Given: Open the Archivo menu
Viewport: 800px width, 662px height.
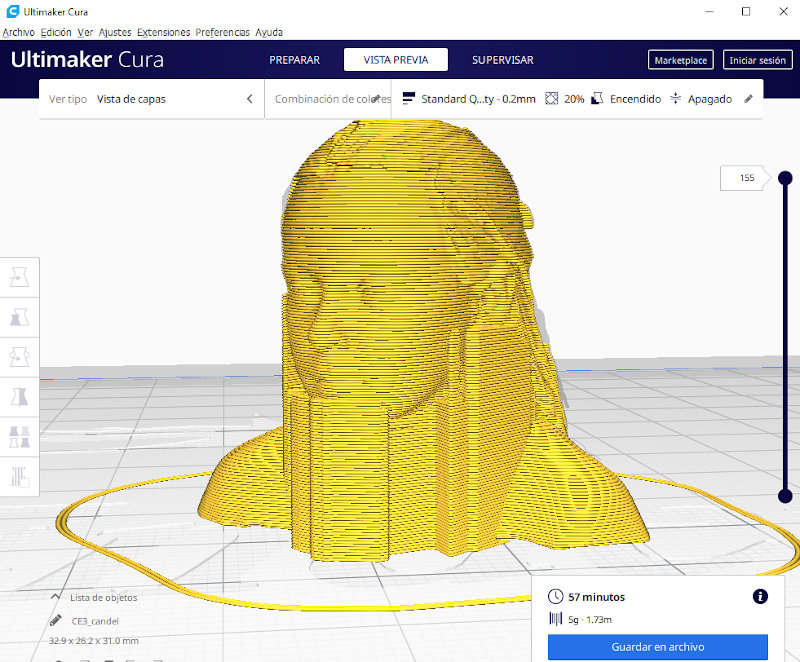Looking at the screenshot, I should (18, 32).
